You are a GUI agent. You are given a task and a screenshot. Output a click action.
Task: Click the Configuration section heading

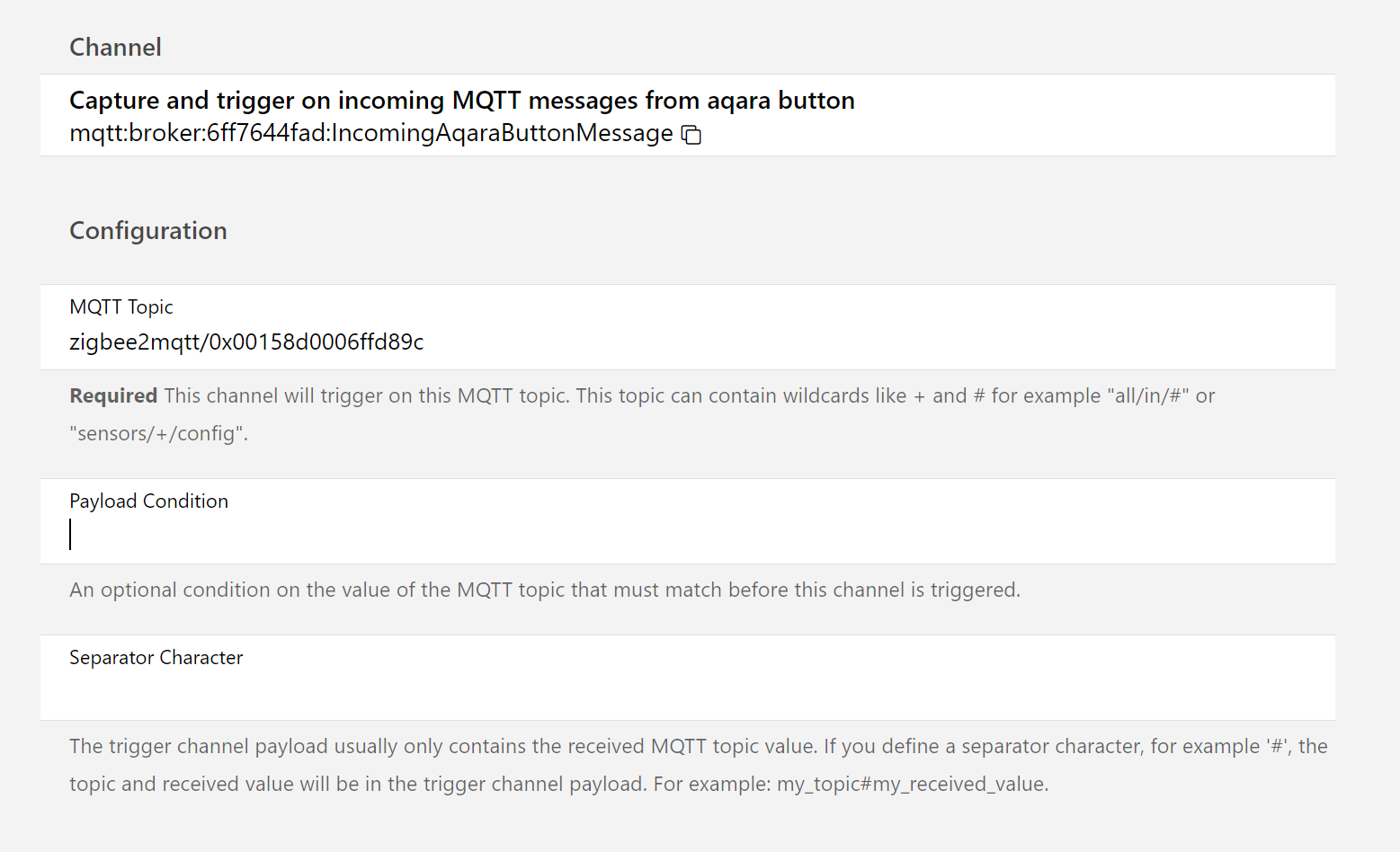[148, 231]
